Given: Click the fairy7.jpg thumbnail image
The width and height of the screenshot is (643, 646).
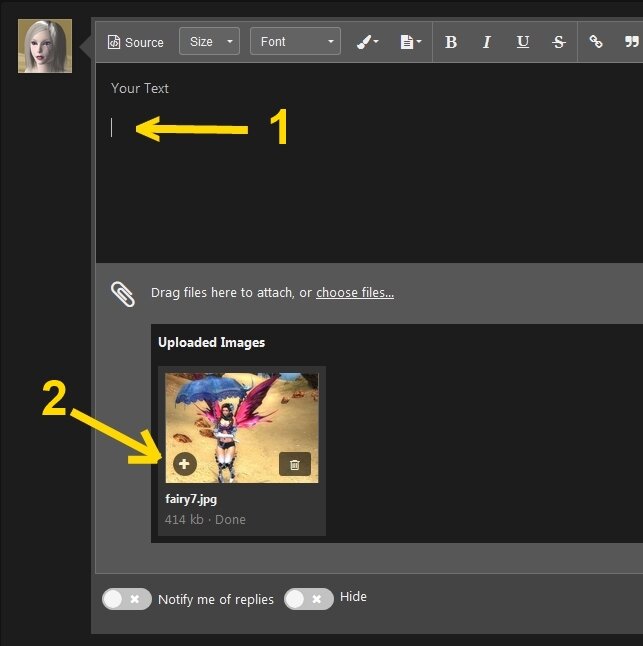Looking at the screenshot, I should [242, 428].
